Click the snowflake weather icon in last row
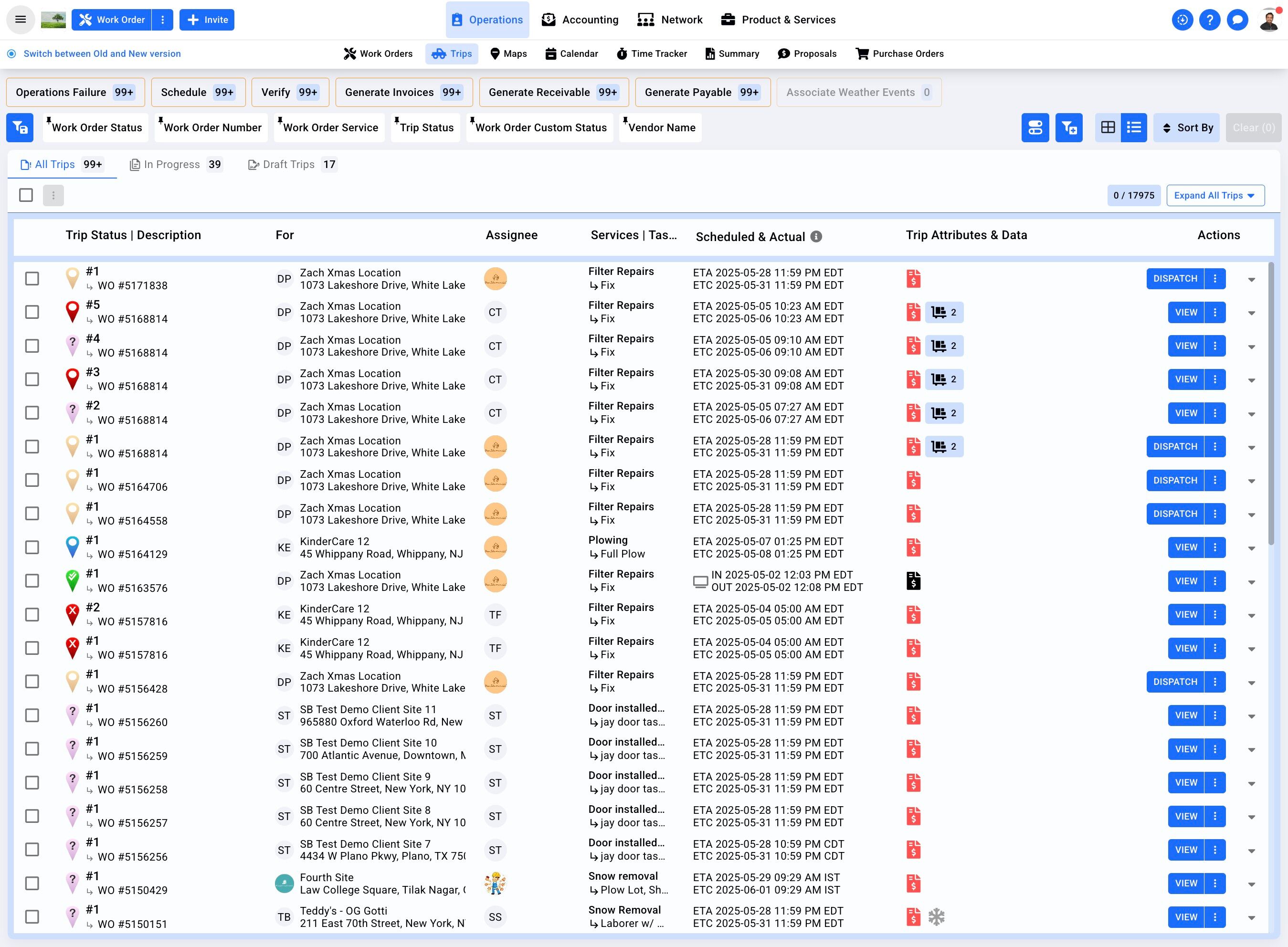This screenshot has width=1288, height=947. click(x=936, y=916)
